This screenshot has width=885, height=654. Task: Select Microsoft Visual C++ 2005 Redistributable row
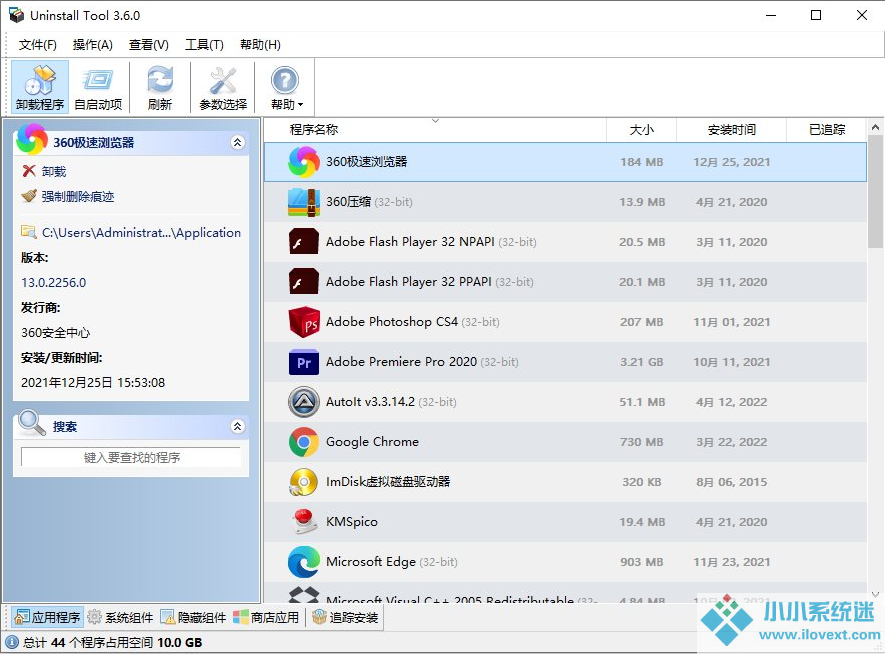(565, 594)
